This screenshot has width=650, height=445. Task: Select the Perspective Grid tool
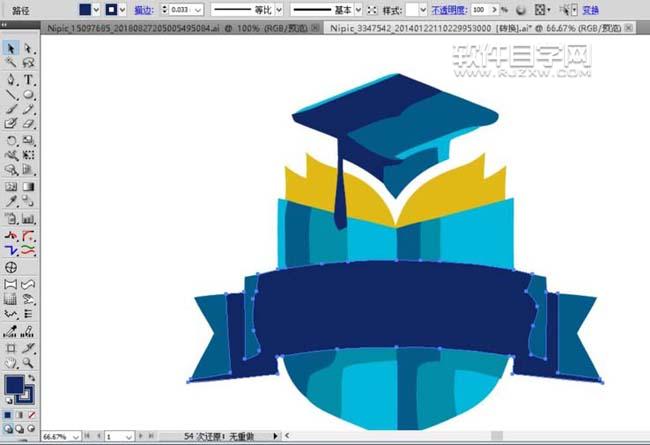click(x=28, y=170)
